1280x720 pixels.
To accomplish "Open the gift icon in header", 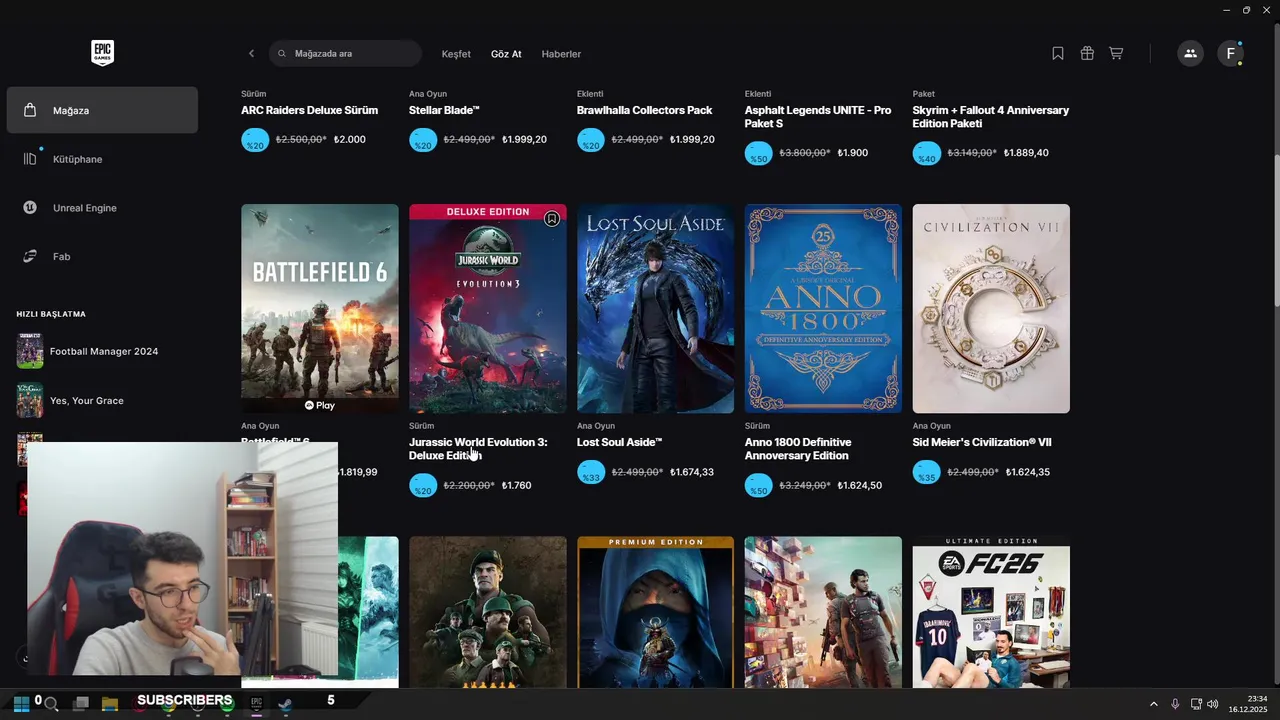I will point(1087,53).
